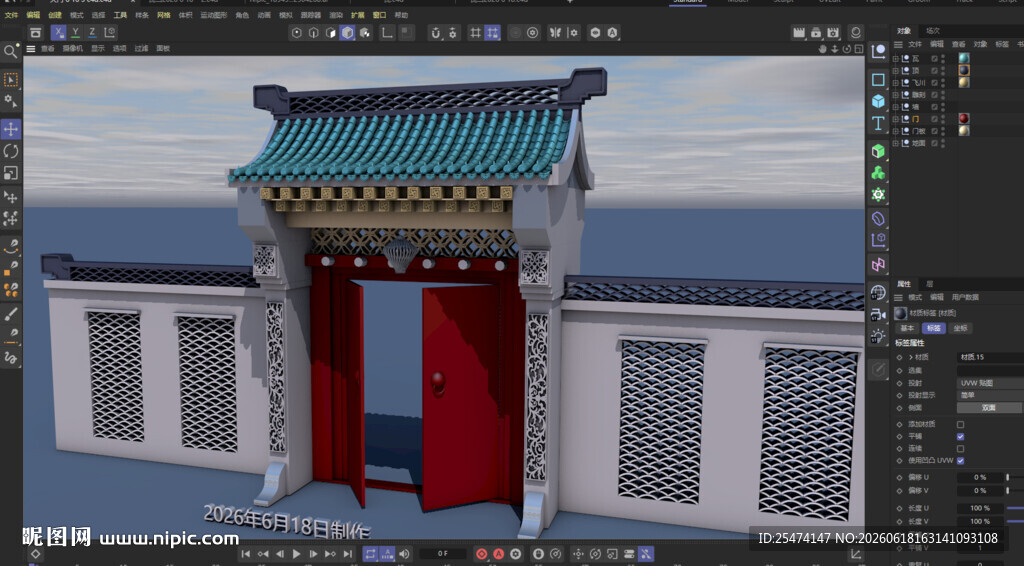The width and height of the screenshot is (1024, 566).
Task: Click the 标签 button in attributes
Action: tap(933, 328)
